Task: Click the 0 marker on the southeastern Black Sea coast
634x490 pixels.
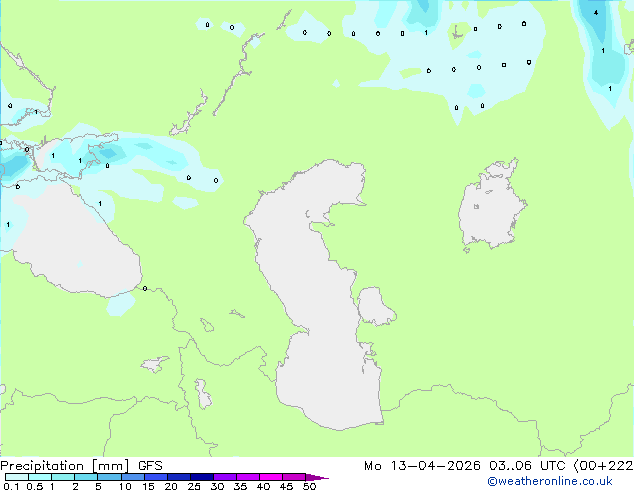Action: pos(145,288)
